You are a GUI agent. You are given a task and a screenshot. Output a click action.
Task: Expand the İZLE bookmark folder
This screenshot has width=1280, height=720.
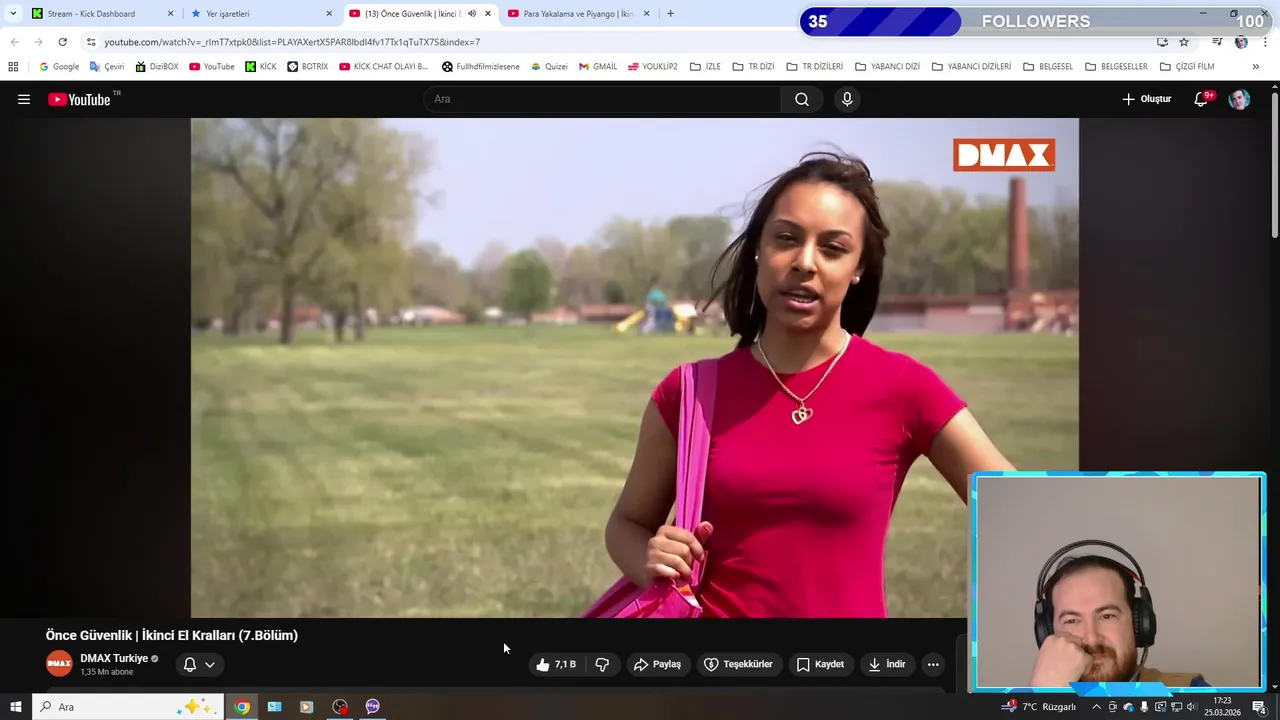(705, 67)
